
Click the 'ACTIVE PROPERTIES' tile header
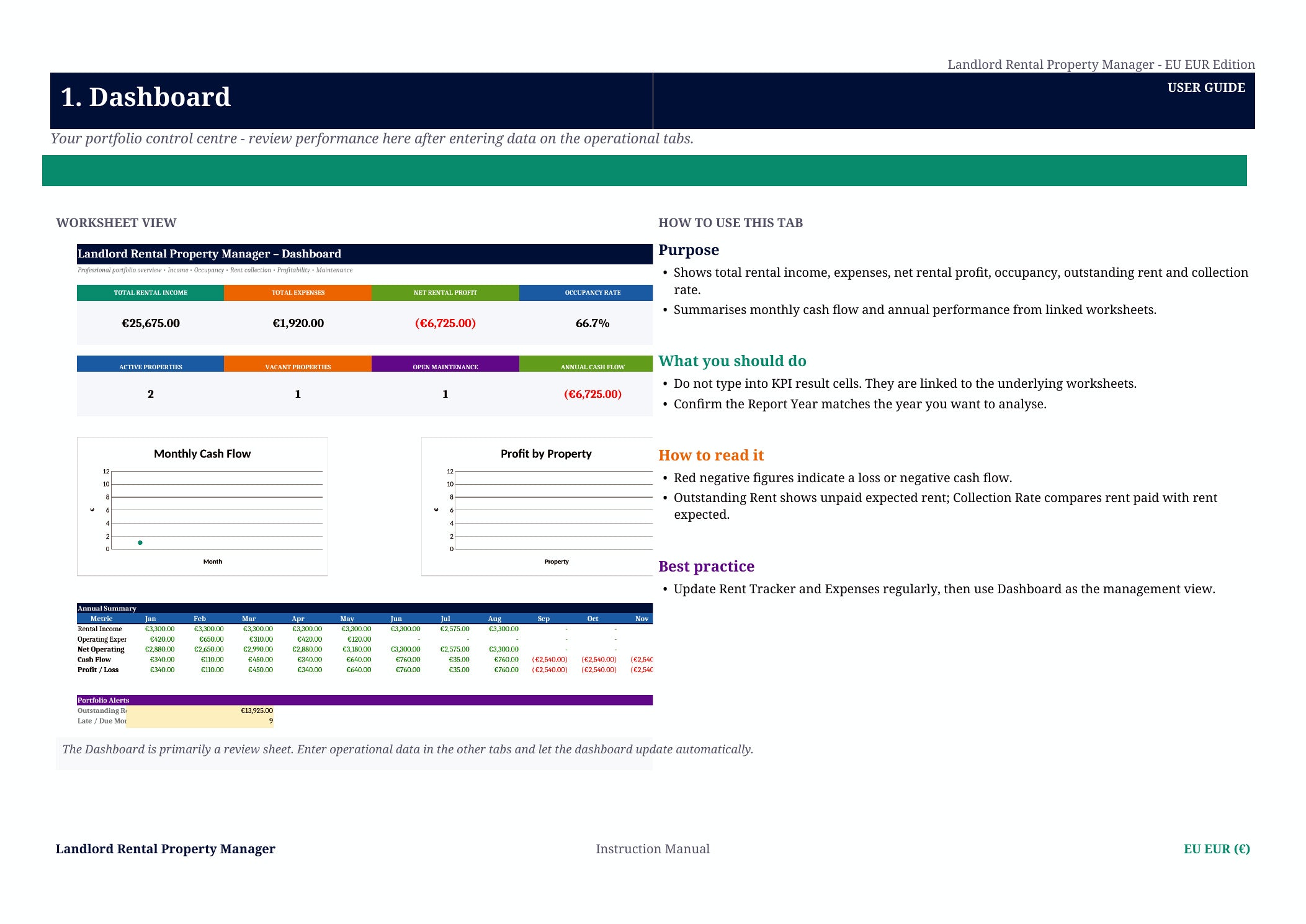tap(150, 364)
